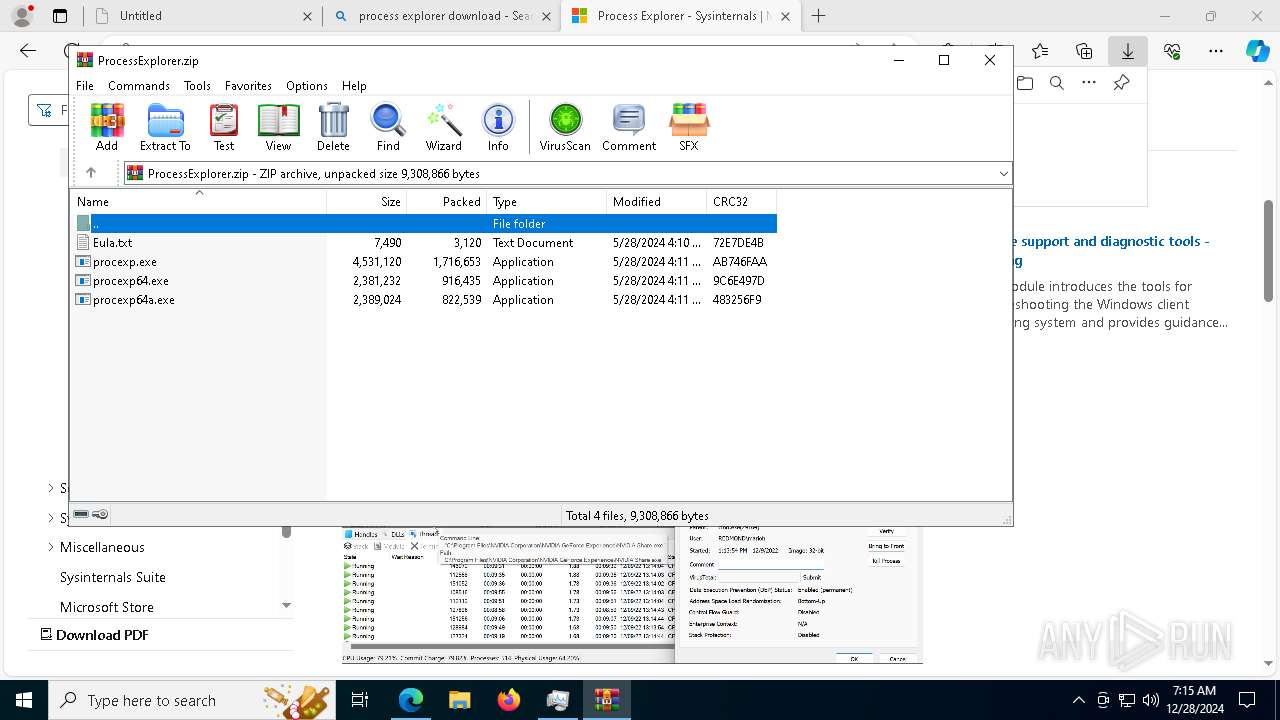Screen dimensions: 1280x720
Task: Click Miscellaneous in the sidebar tree
Action: point(102,547)
